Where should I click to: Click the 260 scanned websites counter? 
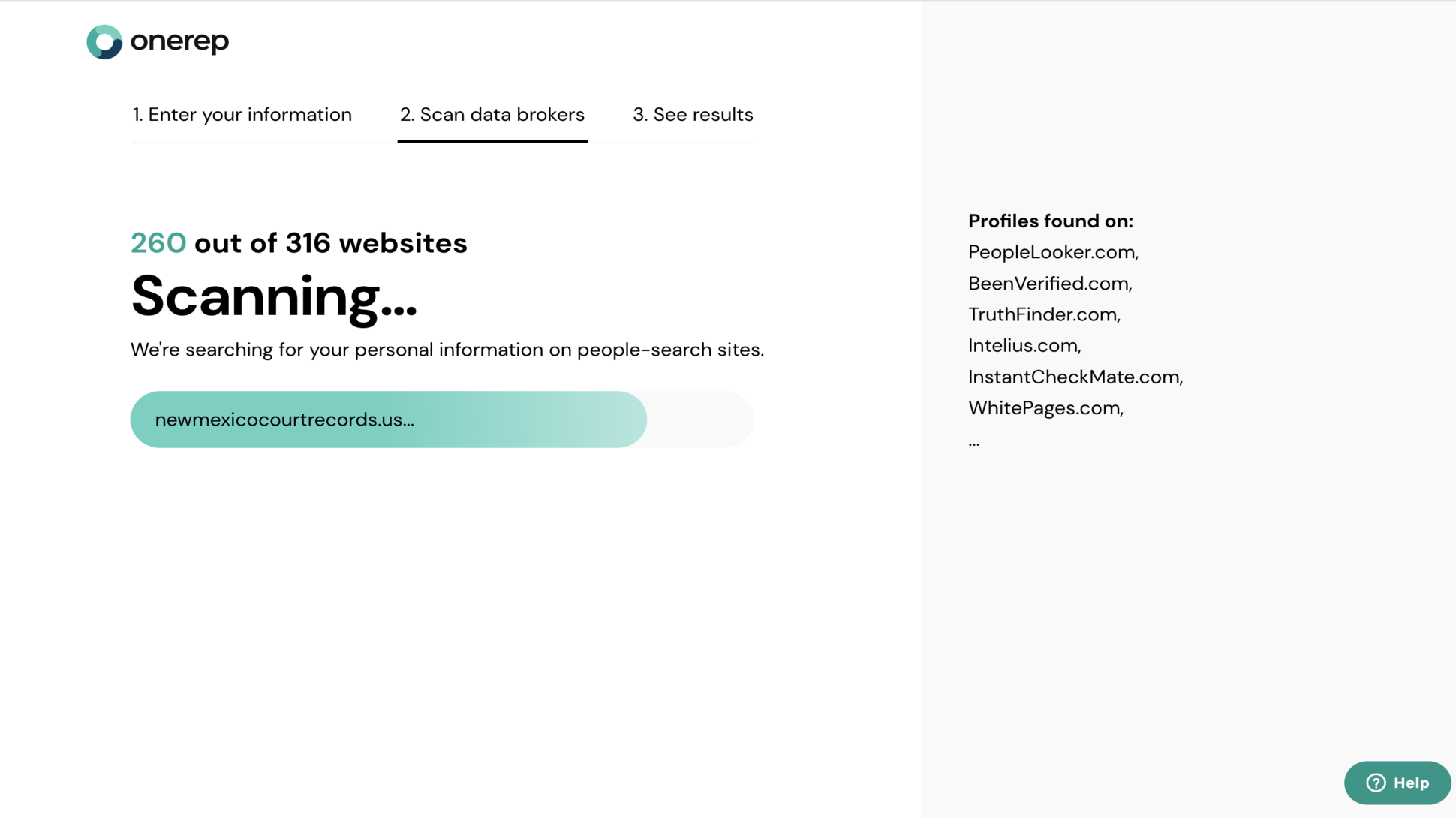158,243
